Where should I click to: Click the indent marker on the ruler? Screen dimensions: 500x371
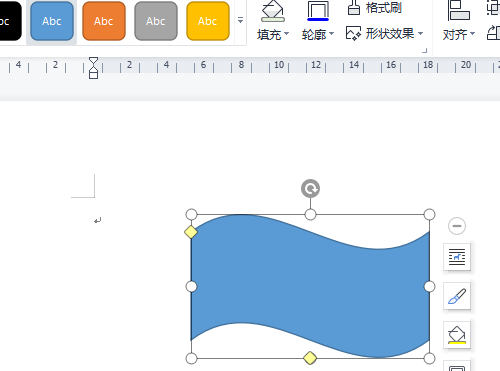(x=94, y=68)
